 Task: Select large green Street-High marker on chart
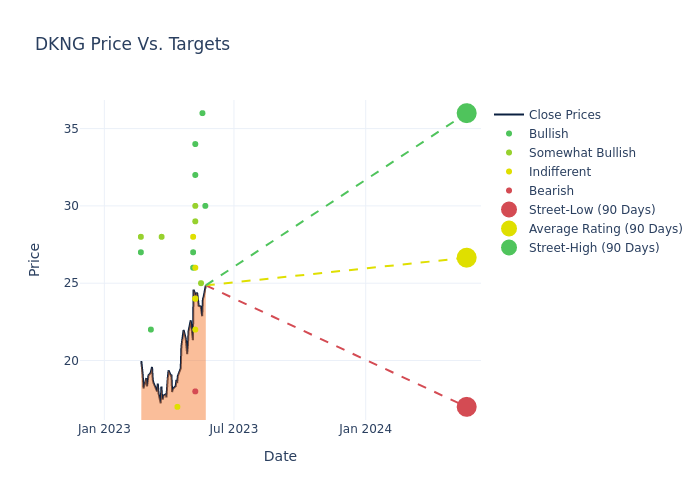(x=466, y=113)
